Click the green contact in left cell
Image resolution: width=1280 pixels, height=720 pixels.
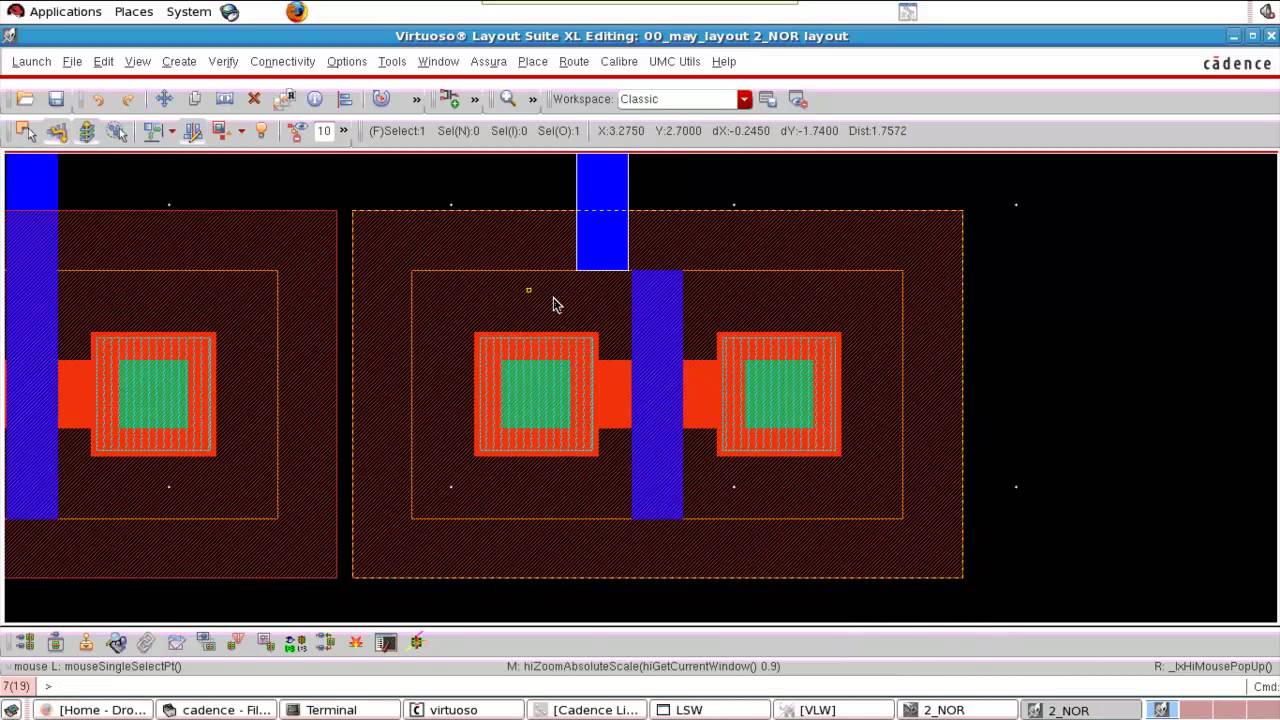tap(153, 394)
